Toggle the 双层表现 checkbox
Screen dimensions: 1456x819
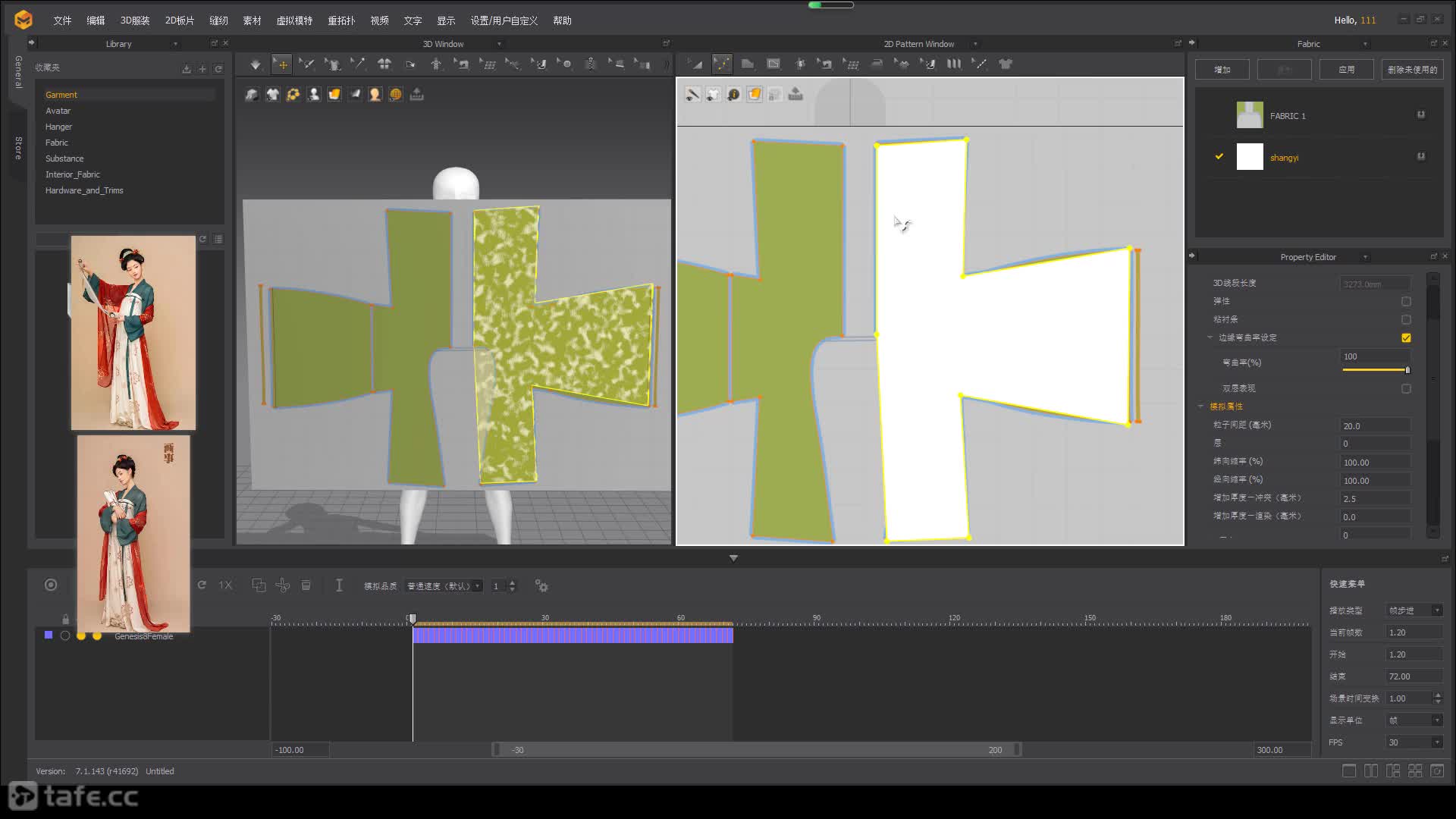coord(1406,388)
